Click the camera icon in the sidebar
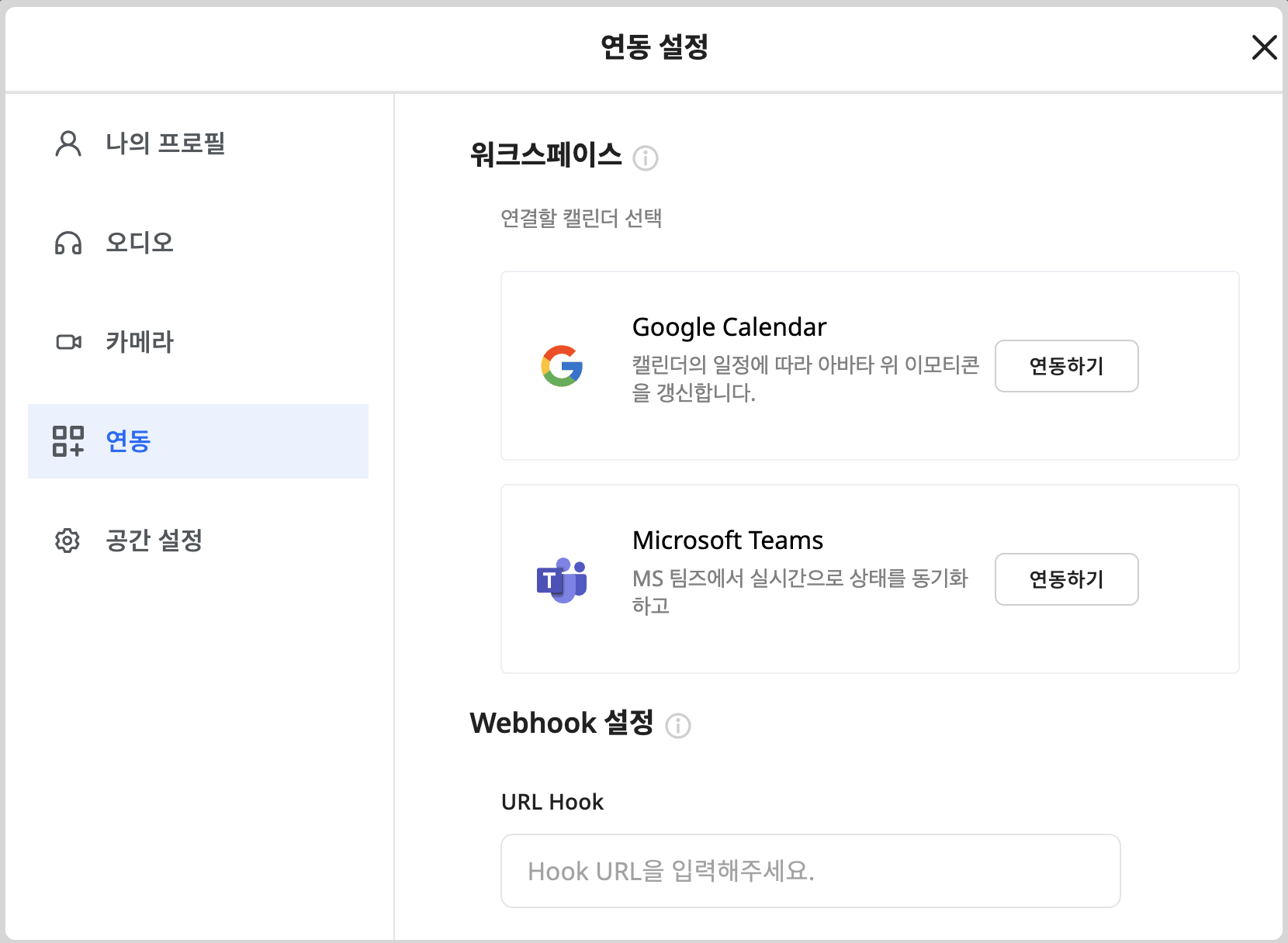The image size is (1288, 943). (68, 342)
